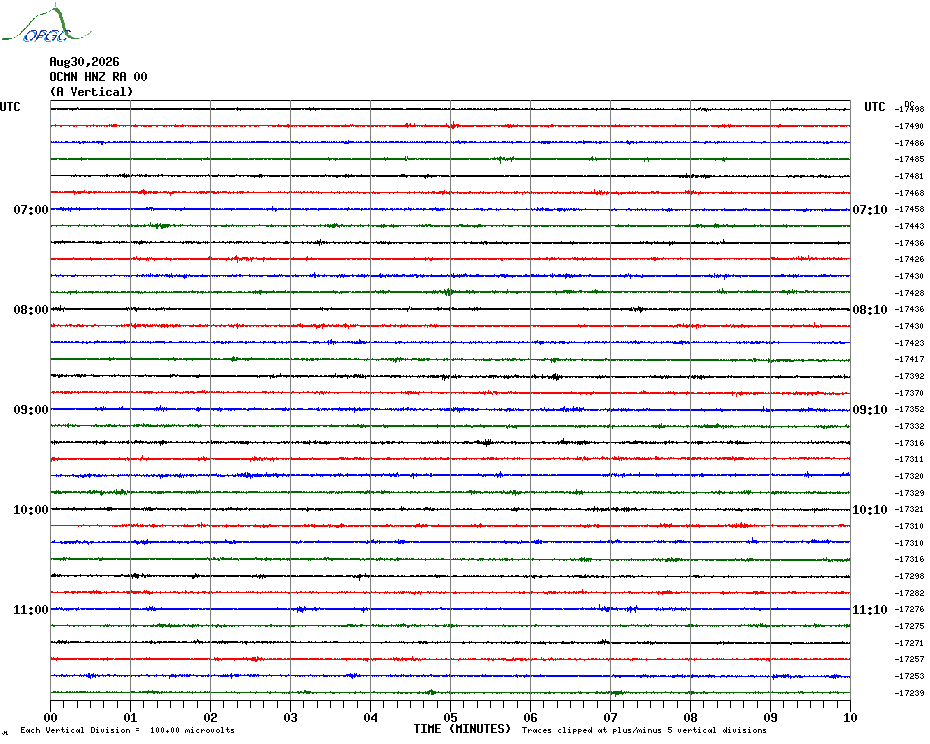
Task: Click the DC offset value -17392
Action: 909,376
